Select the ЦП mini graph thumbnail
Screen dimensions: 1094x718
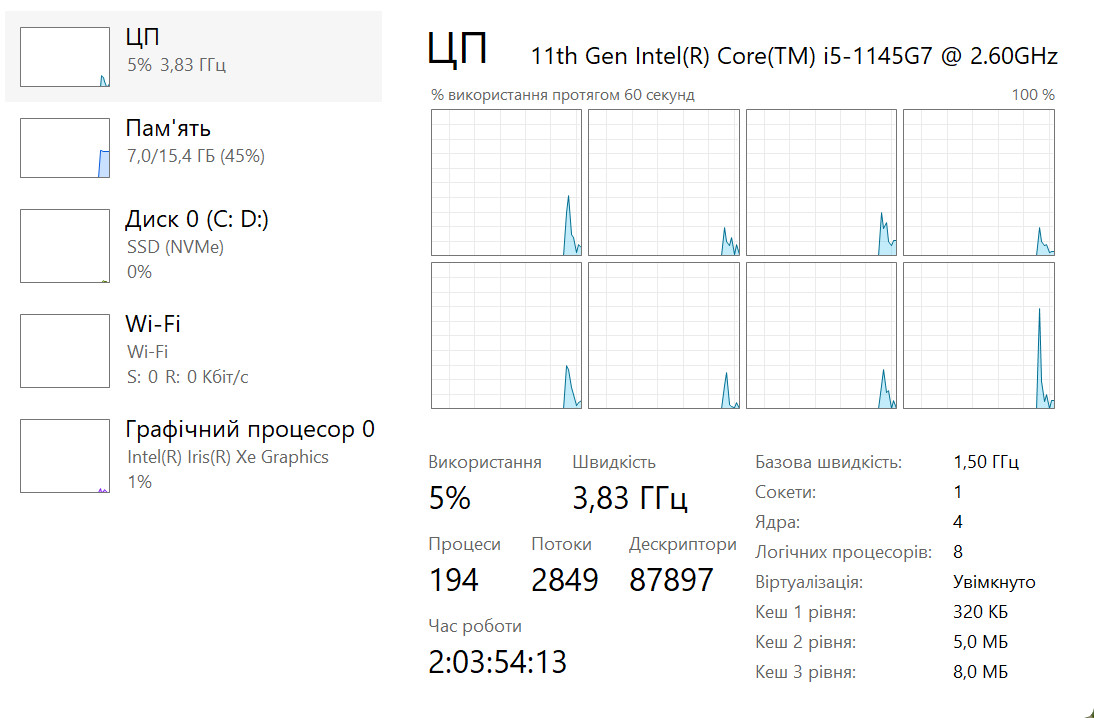pos(65,57)
